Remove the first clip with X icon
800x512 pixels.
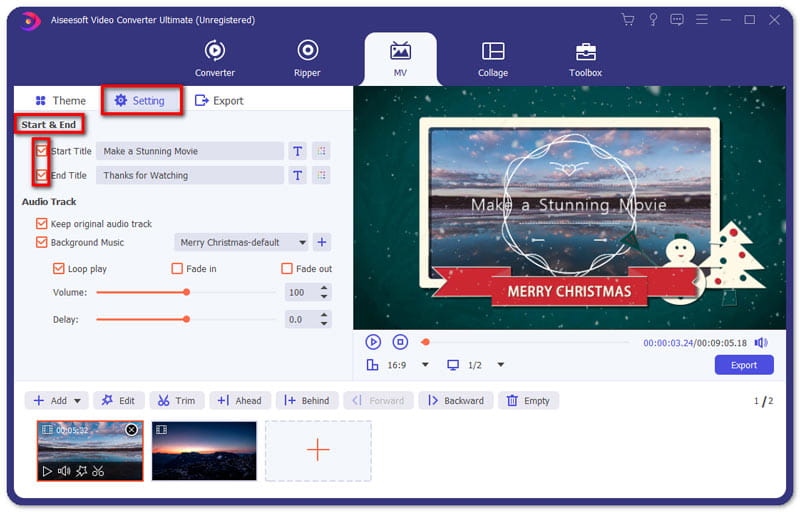coord(132,429)
